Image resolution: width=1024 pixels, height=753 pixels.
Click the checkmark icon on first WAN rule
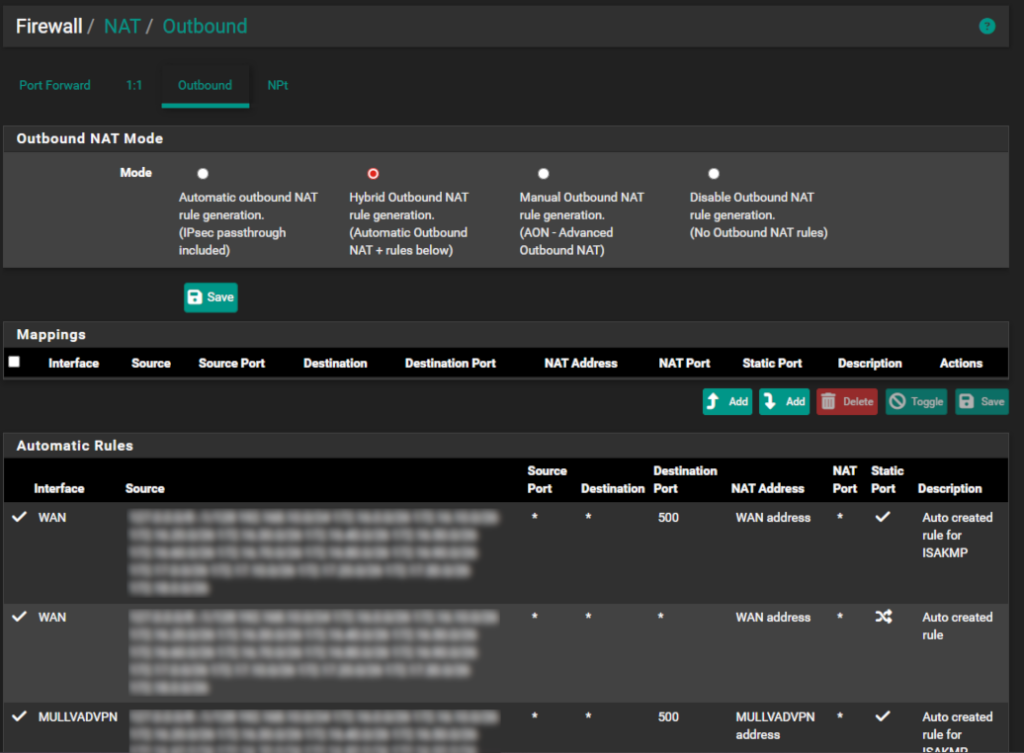(x=19, y=517)
